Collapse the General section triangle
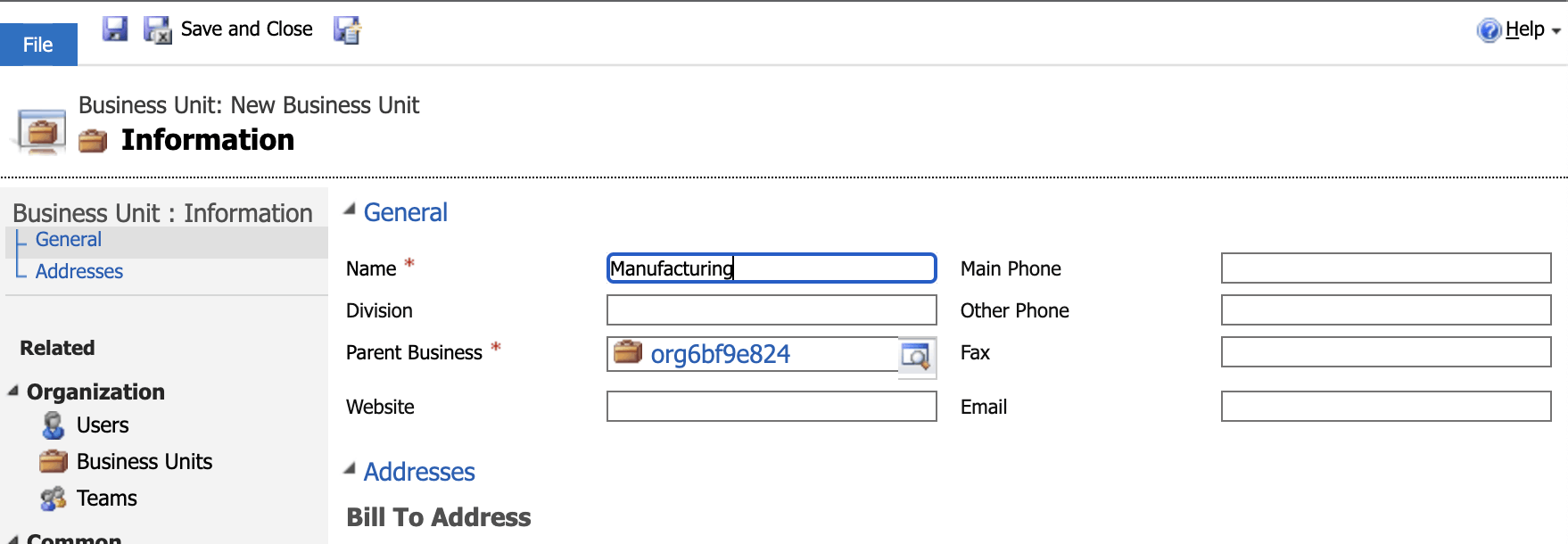Image resolution: width=1568 pixels, height=544 pixels. tap(350, 210)
